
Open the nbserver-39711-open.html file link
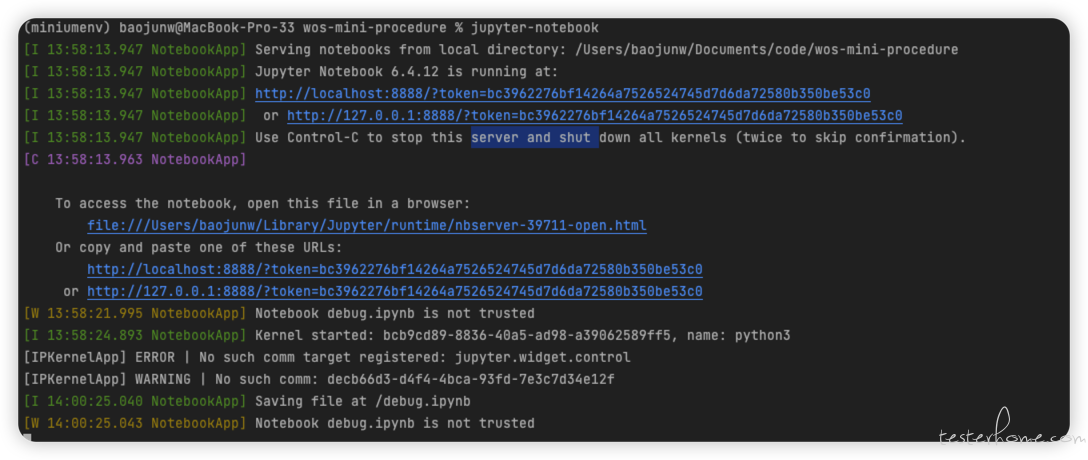click(x=367, y=225)
